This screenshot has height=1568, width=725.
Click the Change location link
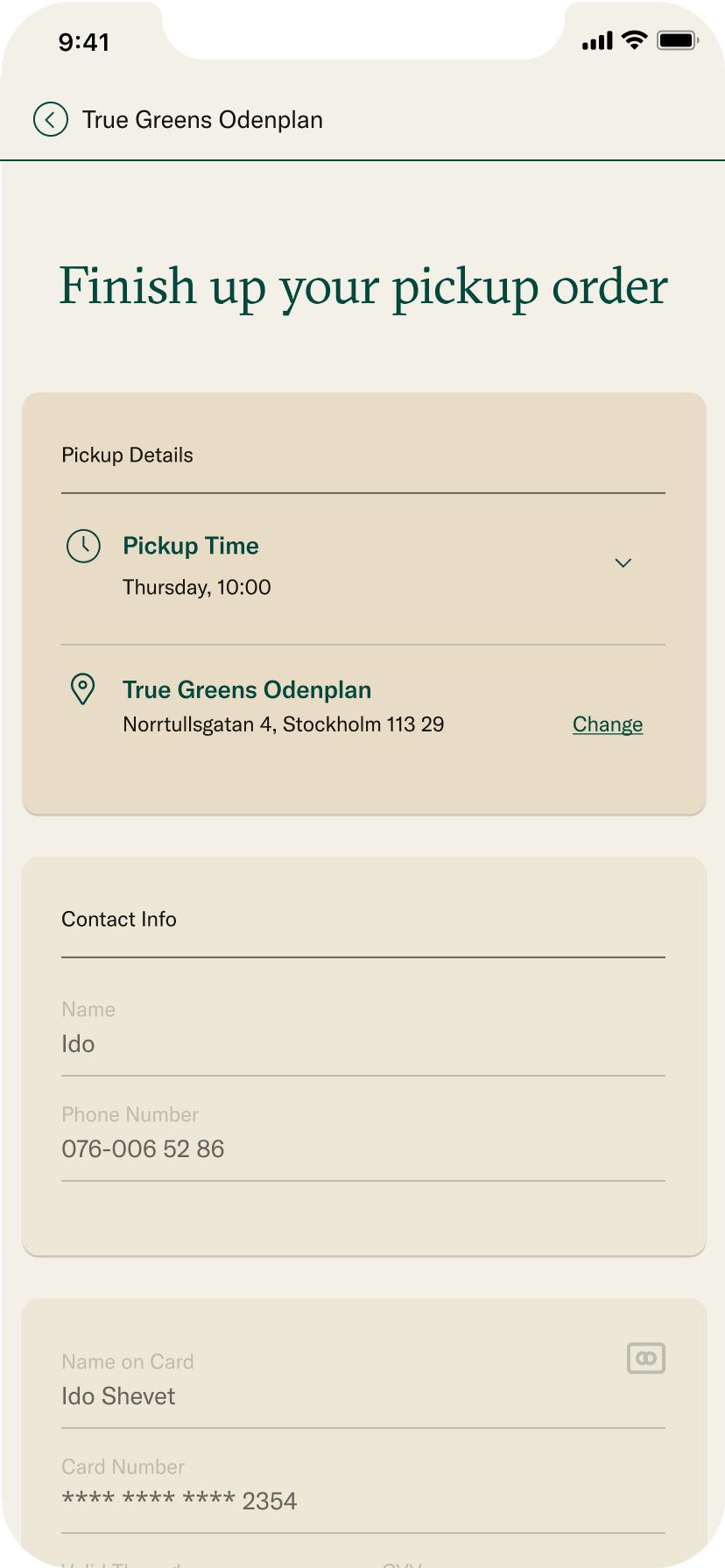(608, 724)
